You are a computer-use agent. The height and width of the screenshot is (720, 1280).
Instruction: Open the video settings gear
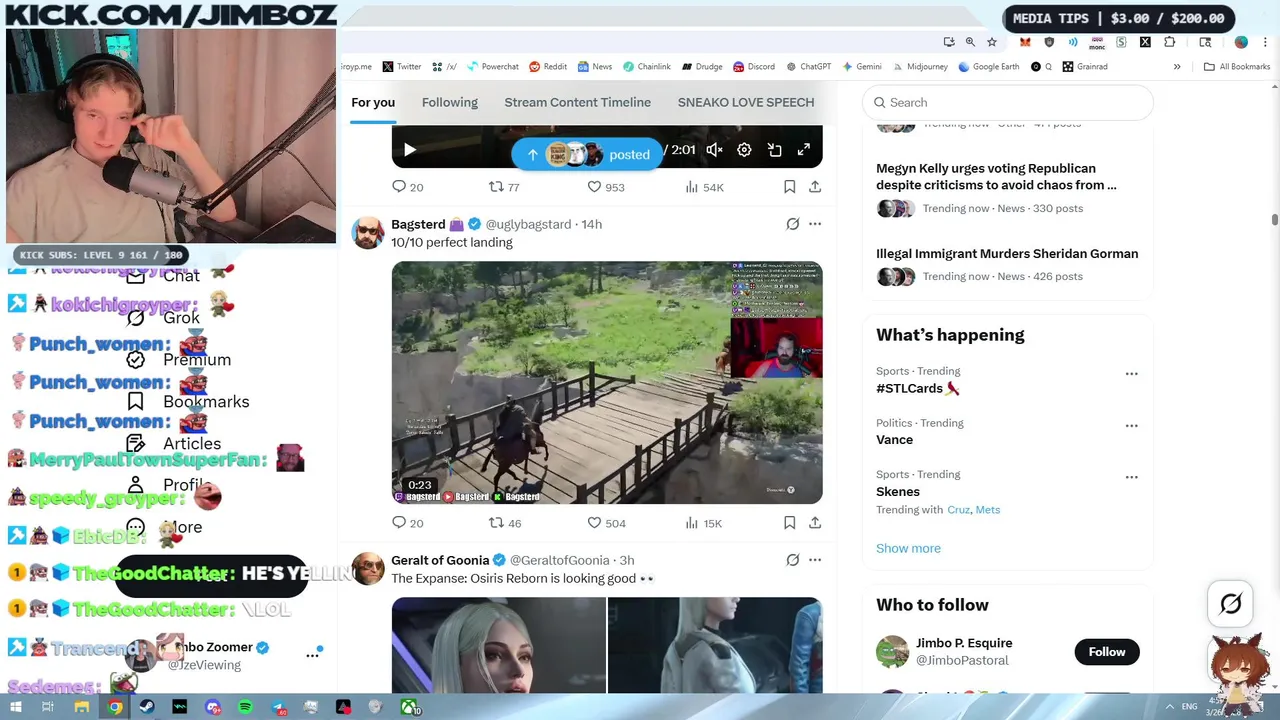[x=744, y=150]
